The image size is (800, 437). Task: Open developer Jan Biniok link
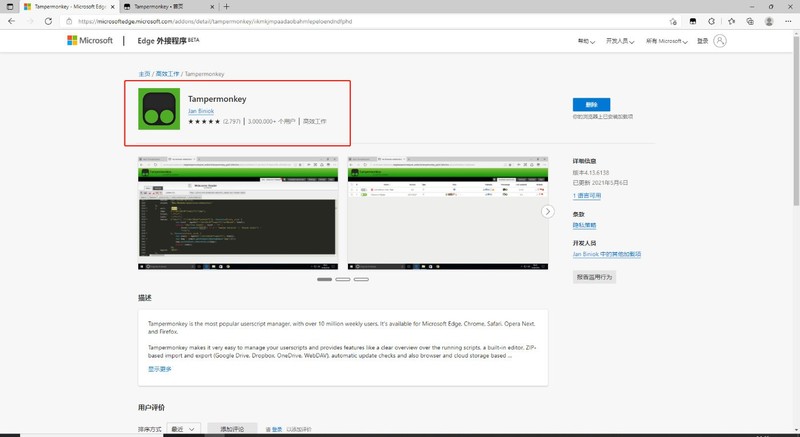pyautogui.click(x=201, y=111)
